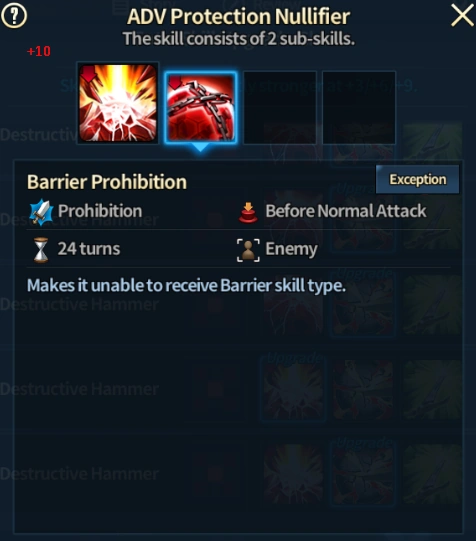This screenshot has height=541, width=476.
Task: Click the Before Normal Attack text label
Action: (x=346, y=211)
